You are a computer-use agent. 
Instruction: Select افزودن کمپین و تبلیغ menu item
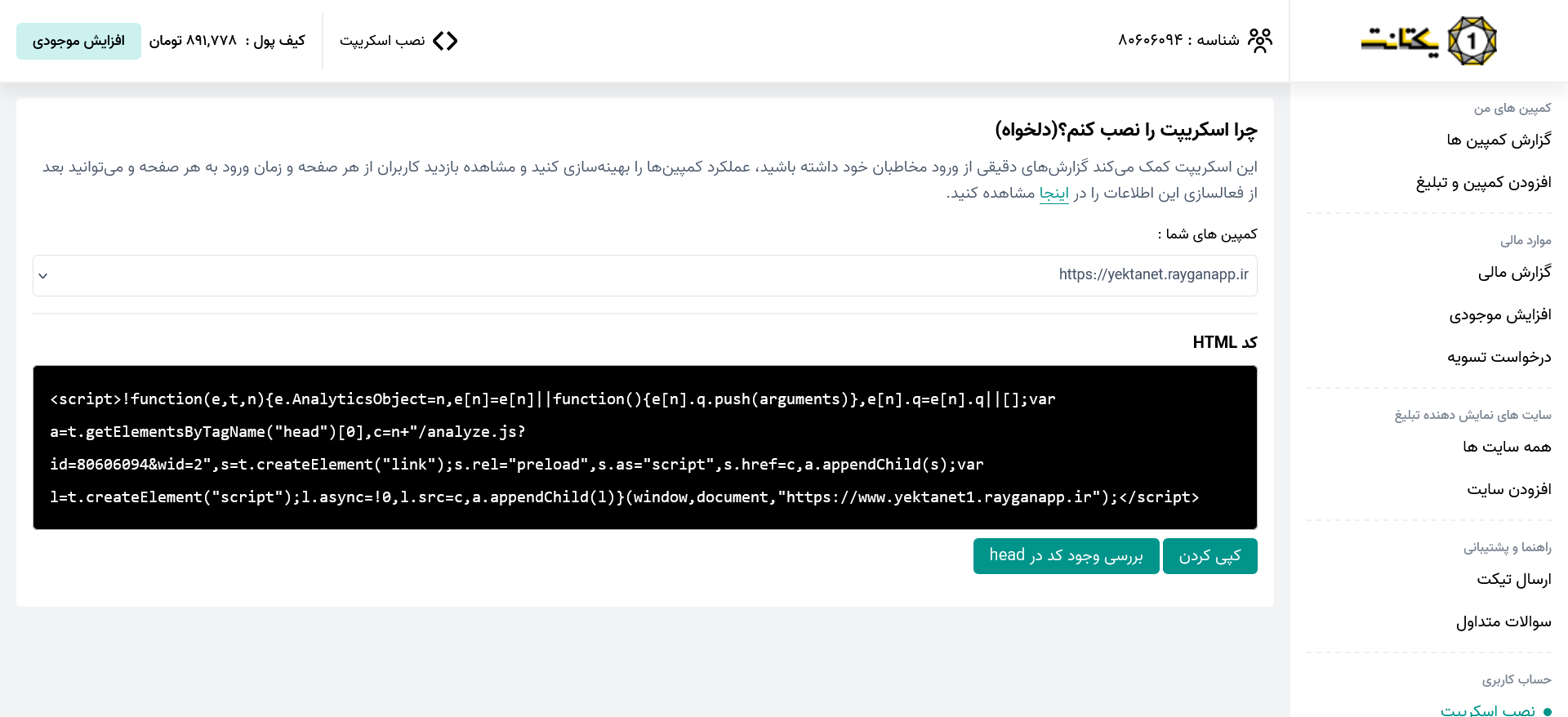1483,182
